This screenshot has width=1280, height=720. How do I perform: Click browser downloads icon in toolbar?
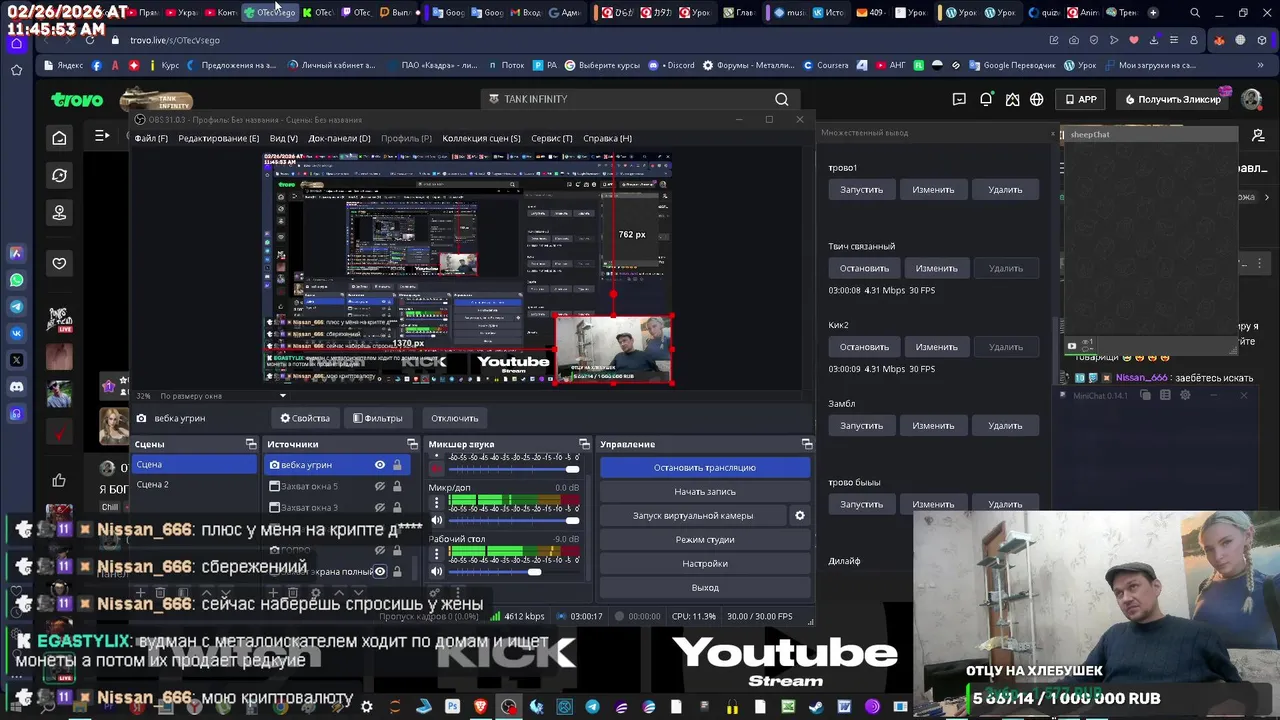tap(1155, 40)
